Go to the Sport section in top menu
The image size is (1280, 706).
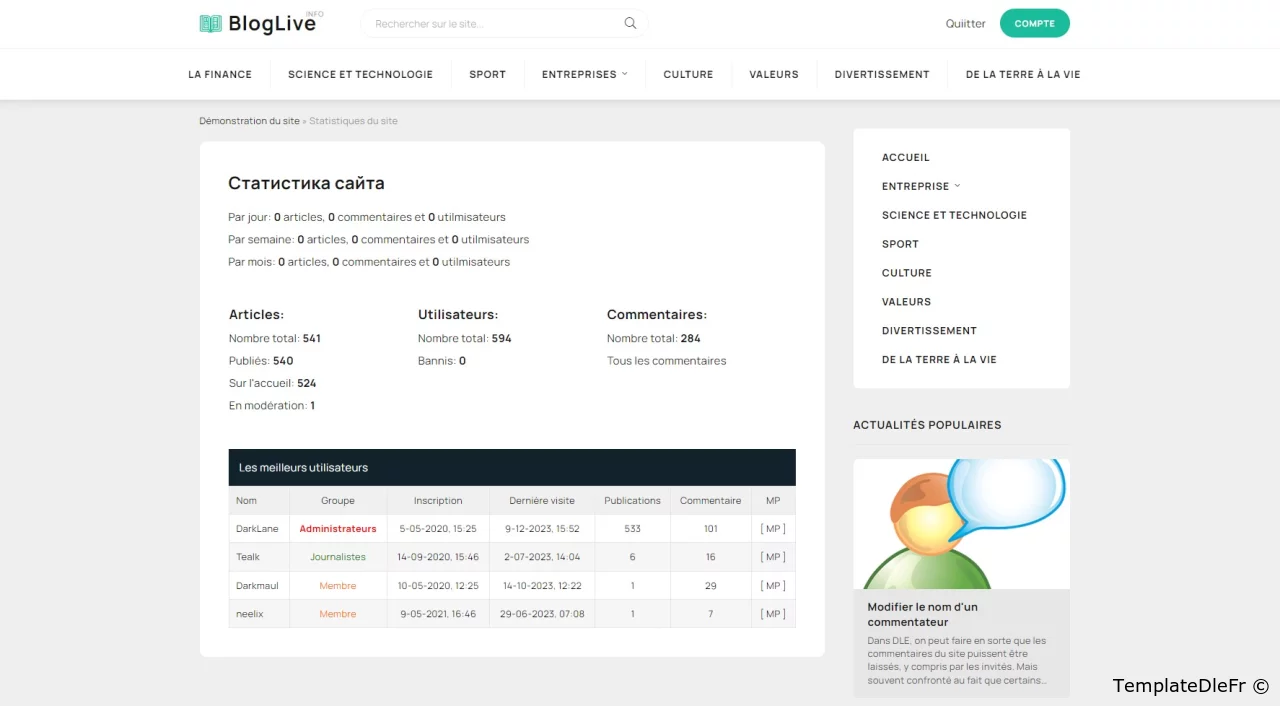point(487,74)
